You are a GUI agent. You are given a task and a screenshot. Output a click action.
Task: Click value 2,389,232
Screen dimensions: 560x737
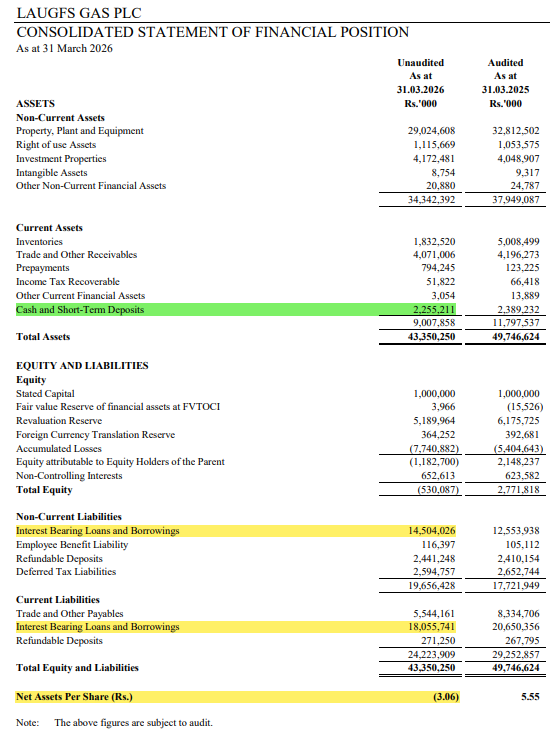point(519,310)
